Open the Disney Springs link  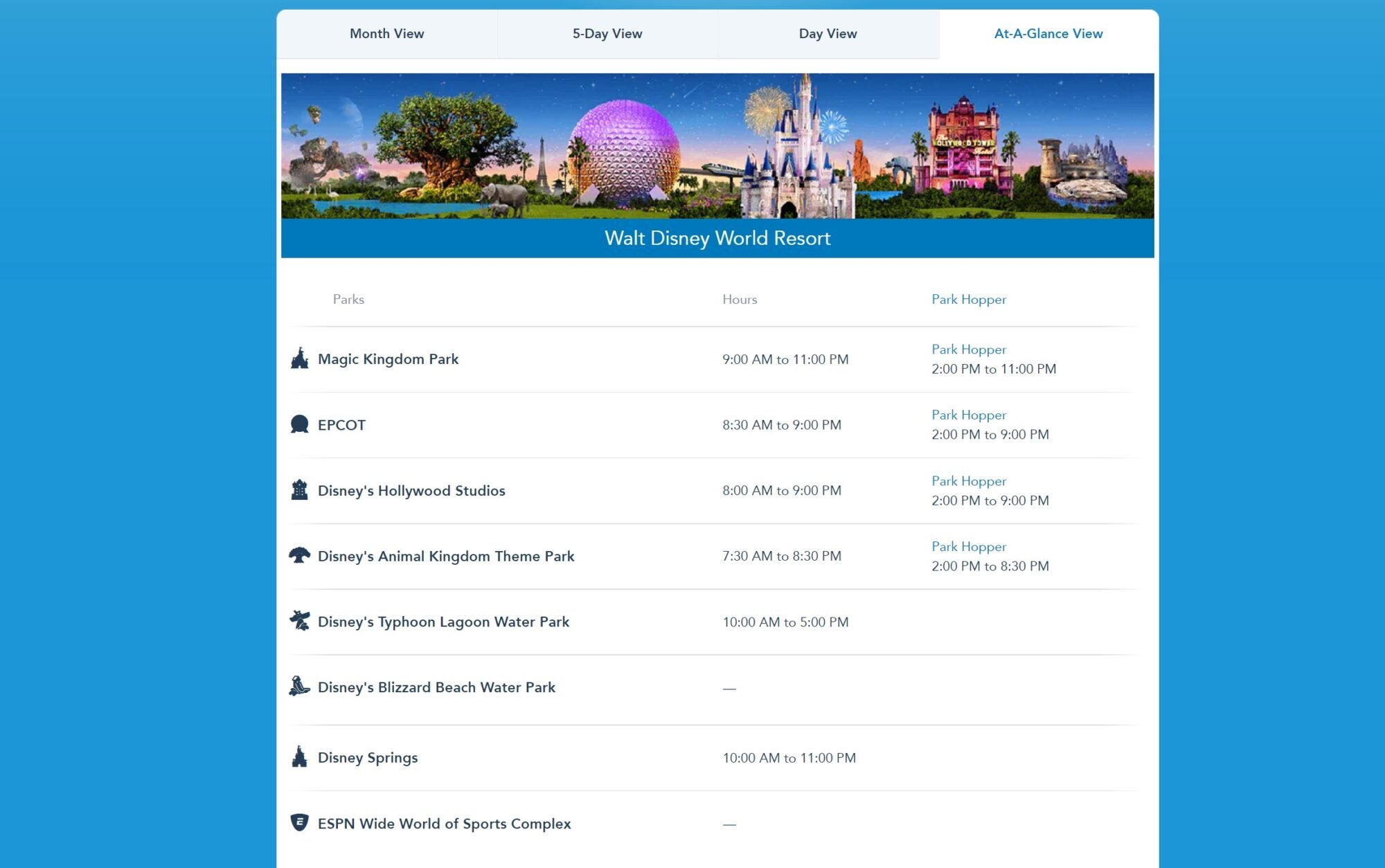(368, 758)
